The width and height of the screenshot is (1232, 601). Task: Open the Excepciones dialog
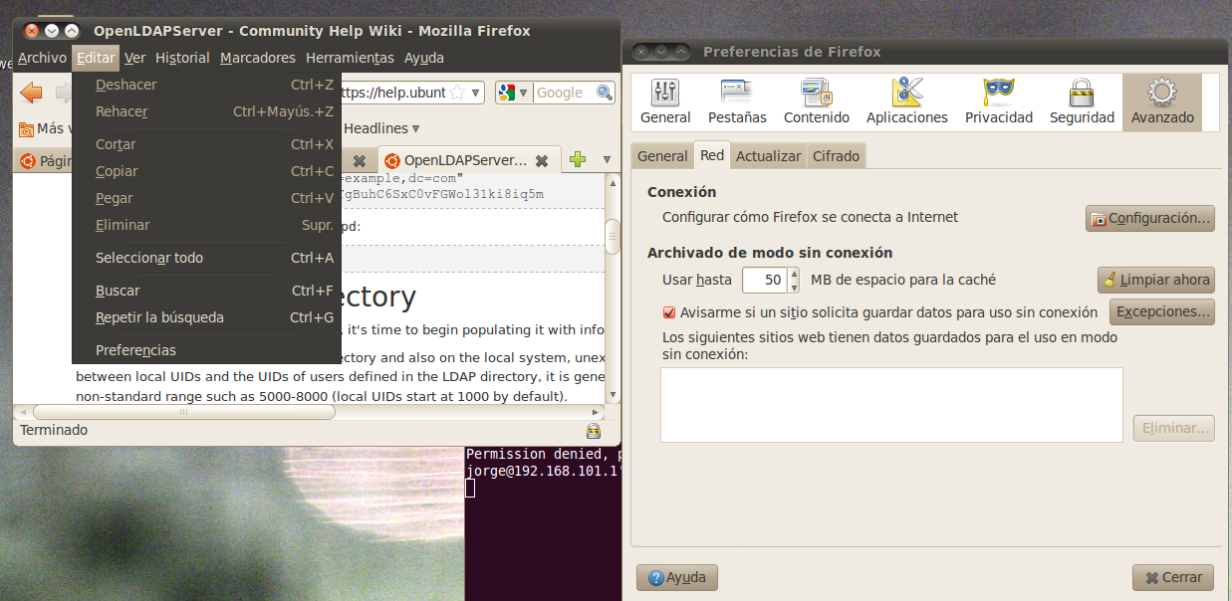coord(1161,311)
